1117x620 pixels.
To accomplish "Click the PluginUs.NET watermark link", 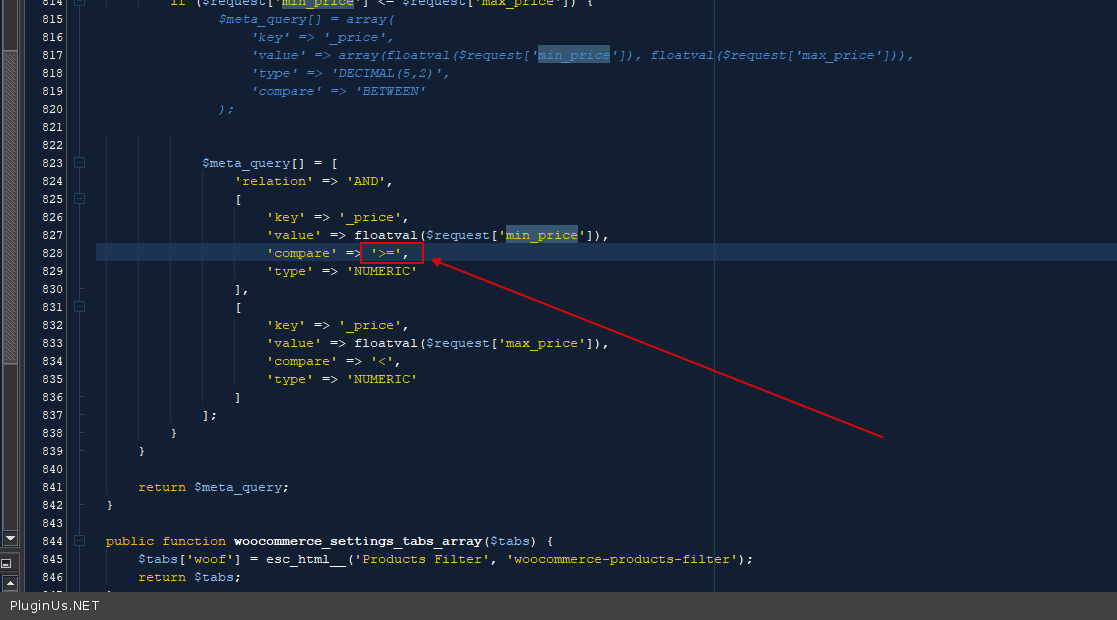I will pyautogui.click(x=55, y=606).
